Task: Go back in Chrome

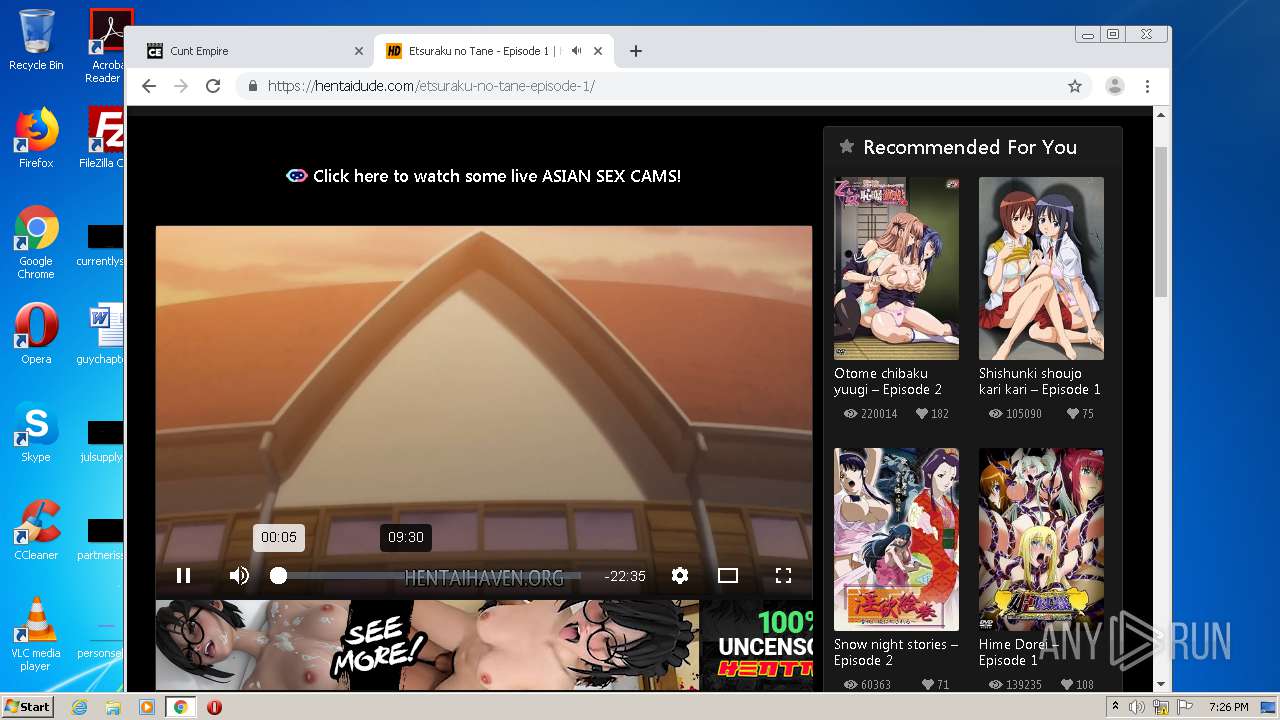Action: [149, 86]
